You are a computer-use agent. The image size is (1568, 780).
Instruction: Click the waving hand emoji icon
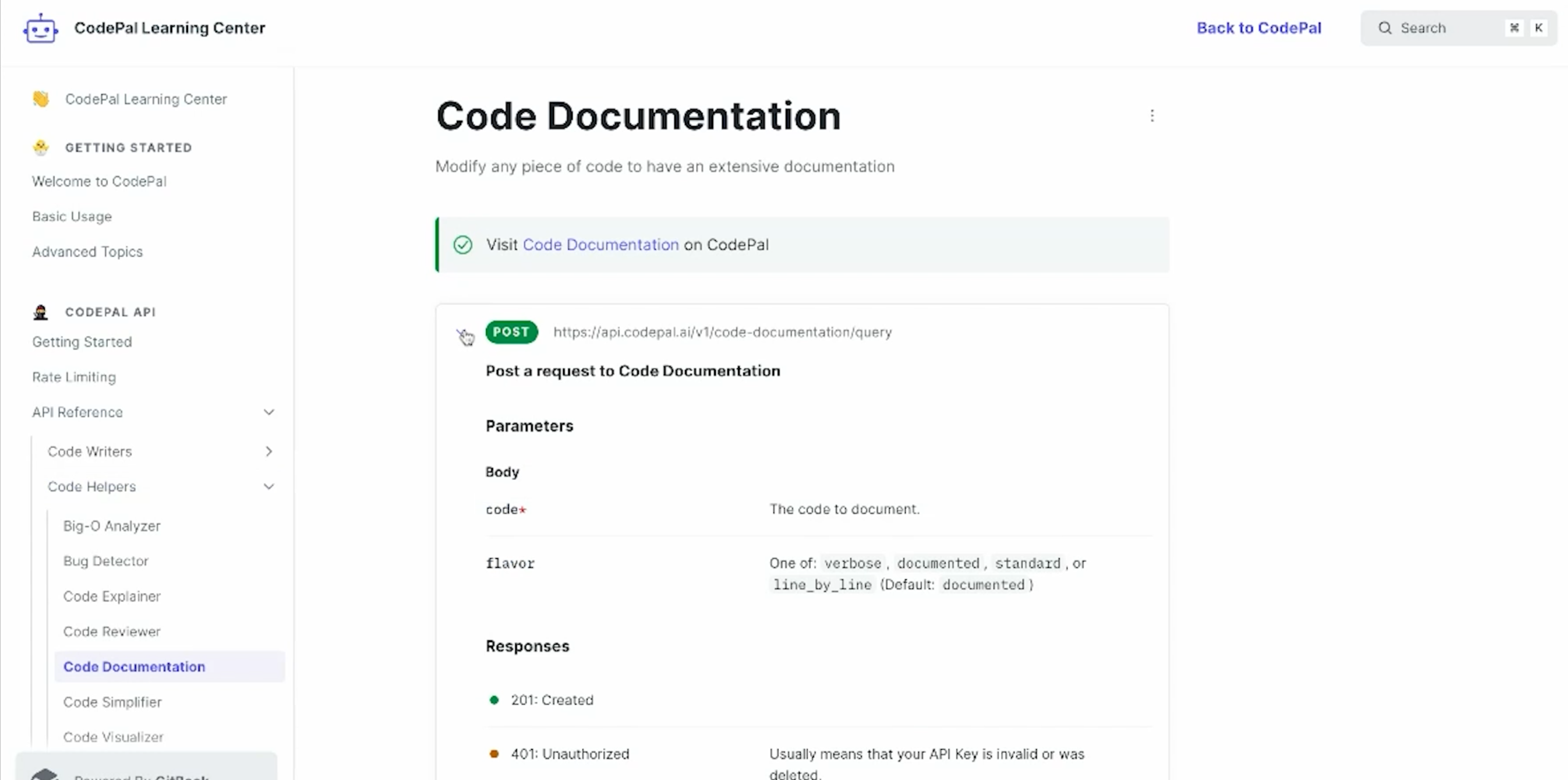click(x=41, y=99)
